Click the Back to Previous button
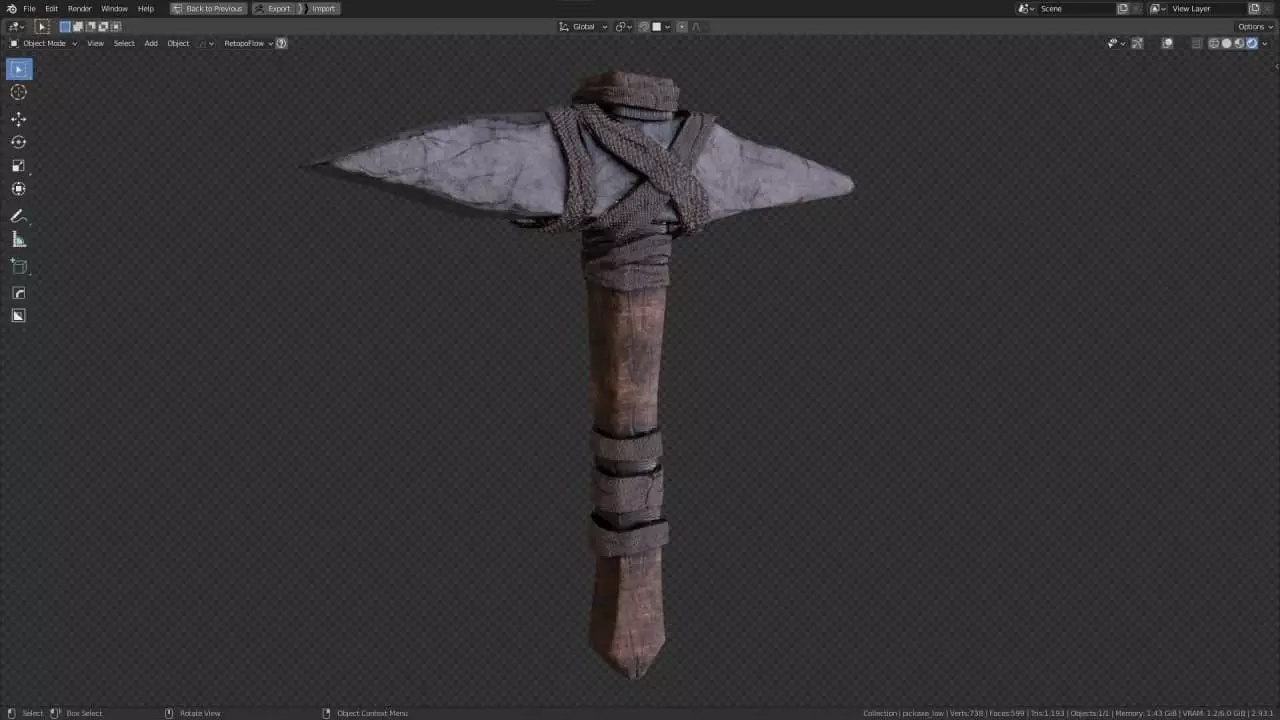 click(x=208, y=9)
